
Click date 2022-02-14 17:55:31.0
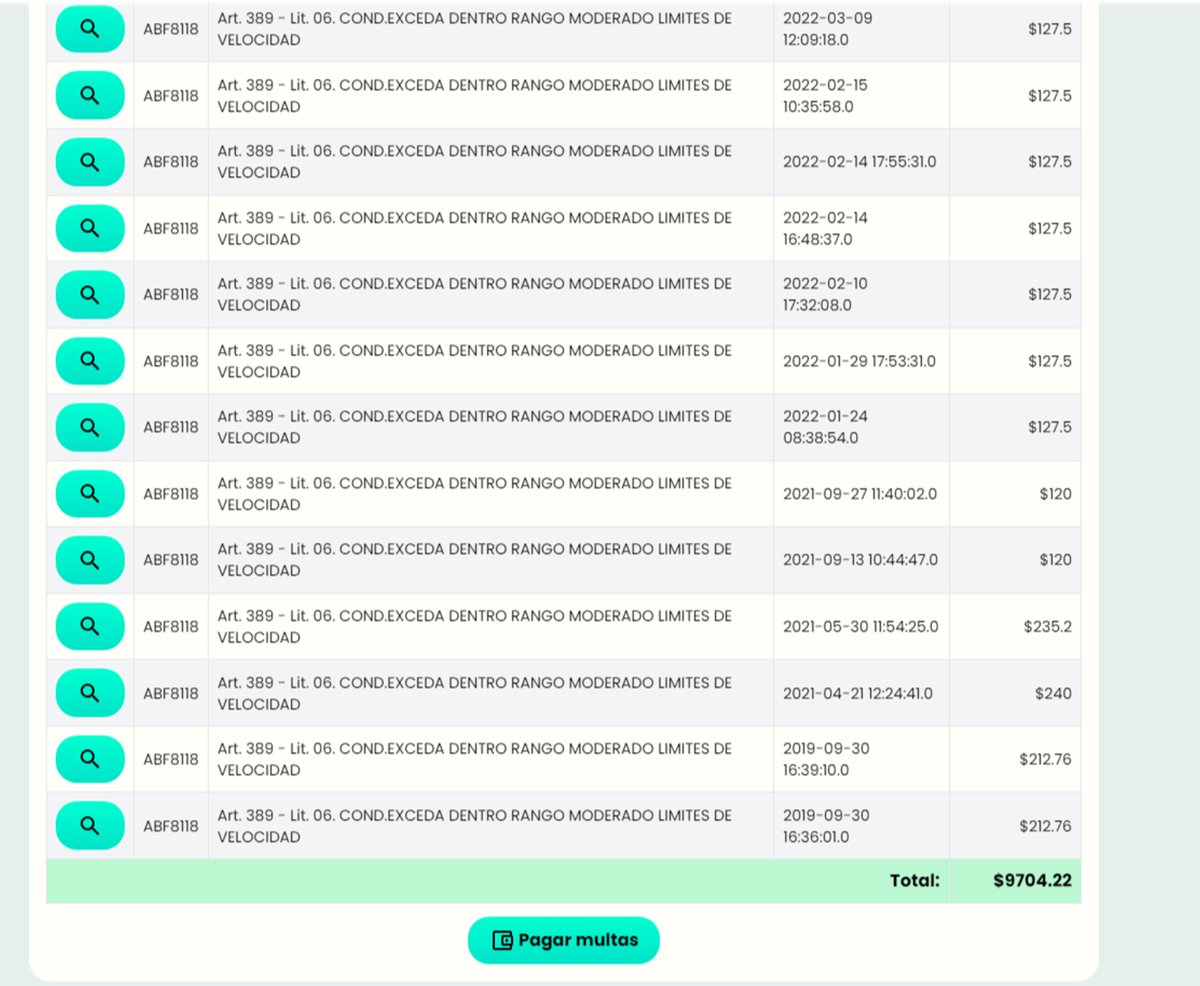(860, 162)
